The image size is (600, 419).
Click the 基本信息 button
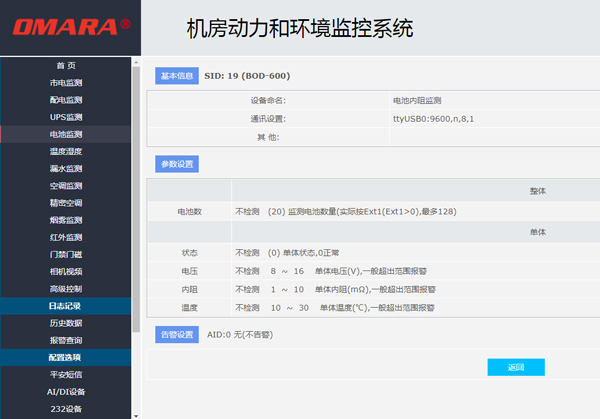[x=177, y=75]
